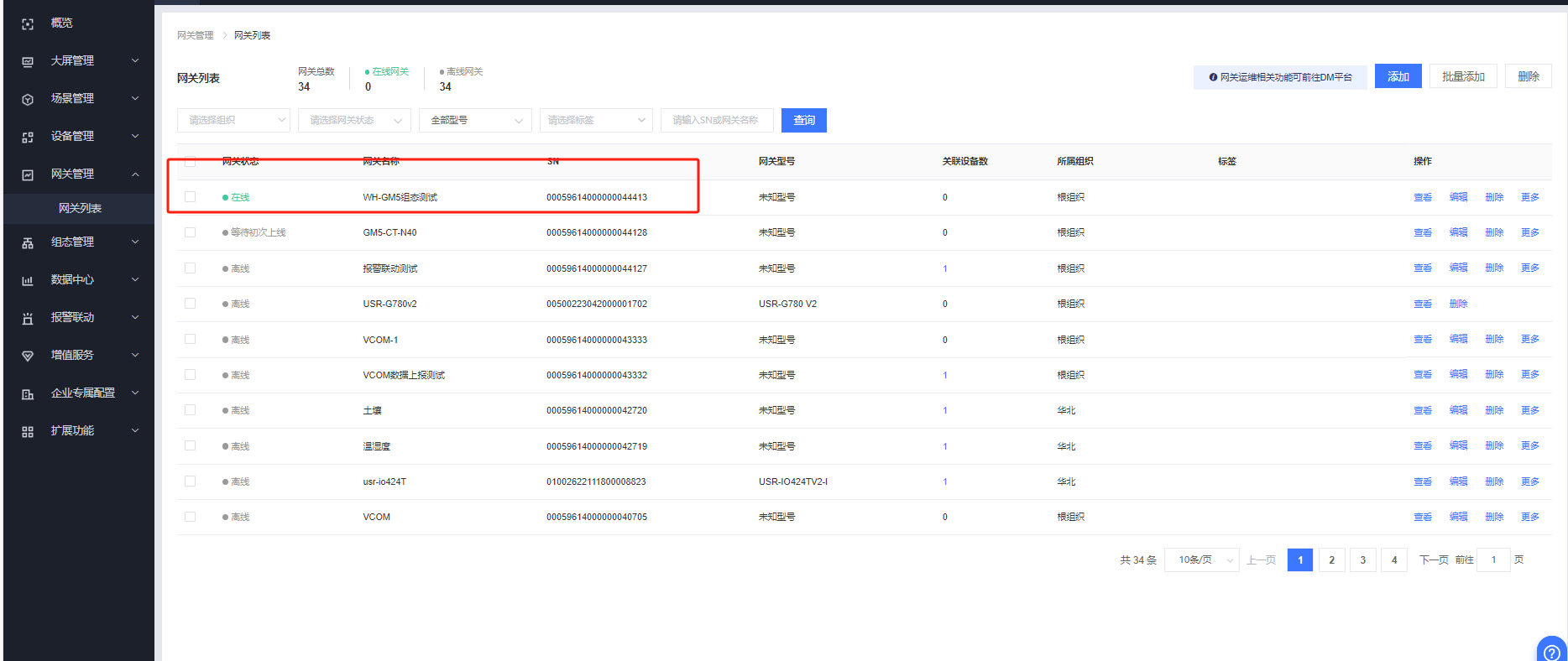The image size is (1568, 661).
Task: Click the 数据中心 chart icon
Action: (28, 281)
